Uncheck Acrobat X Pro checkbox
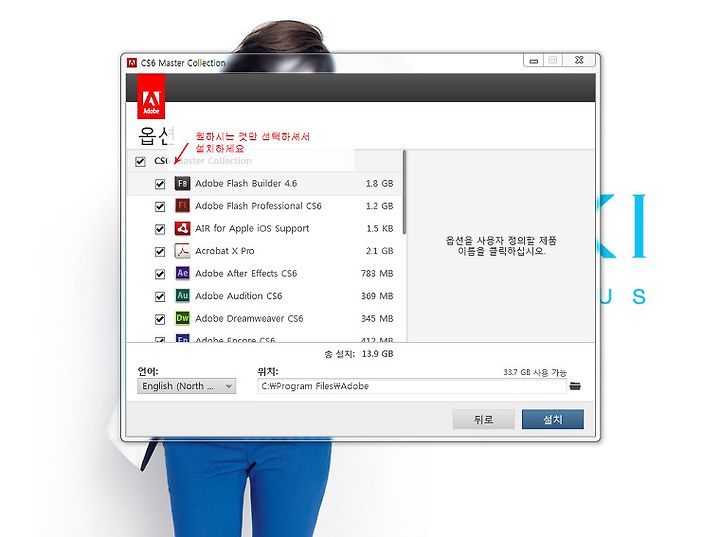The image size is (720, 537). (x=160, y=251)
